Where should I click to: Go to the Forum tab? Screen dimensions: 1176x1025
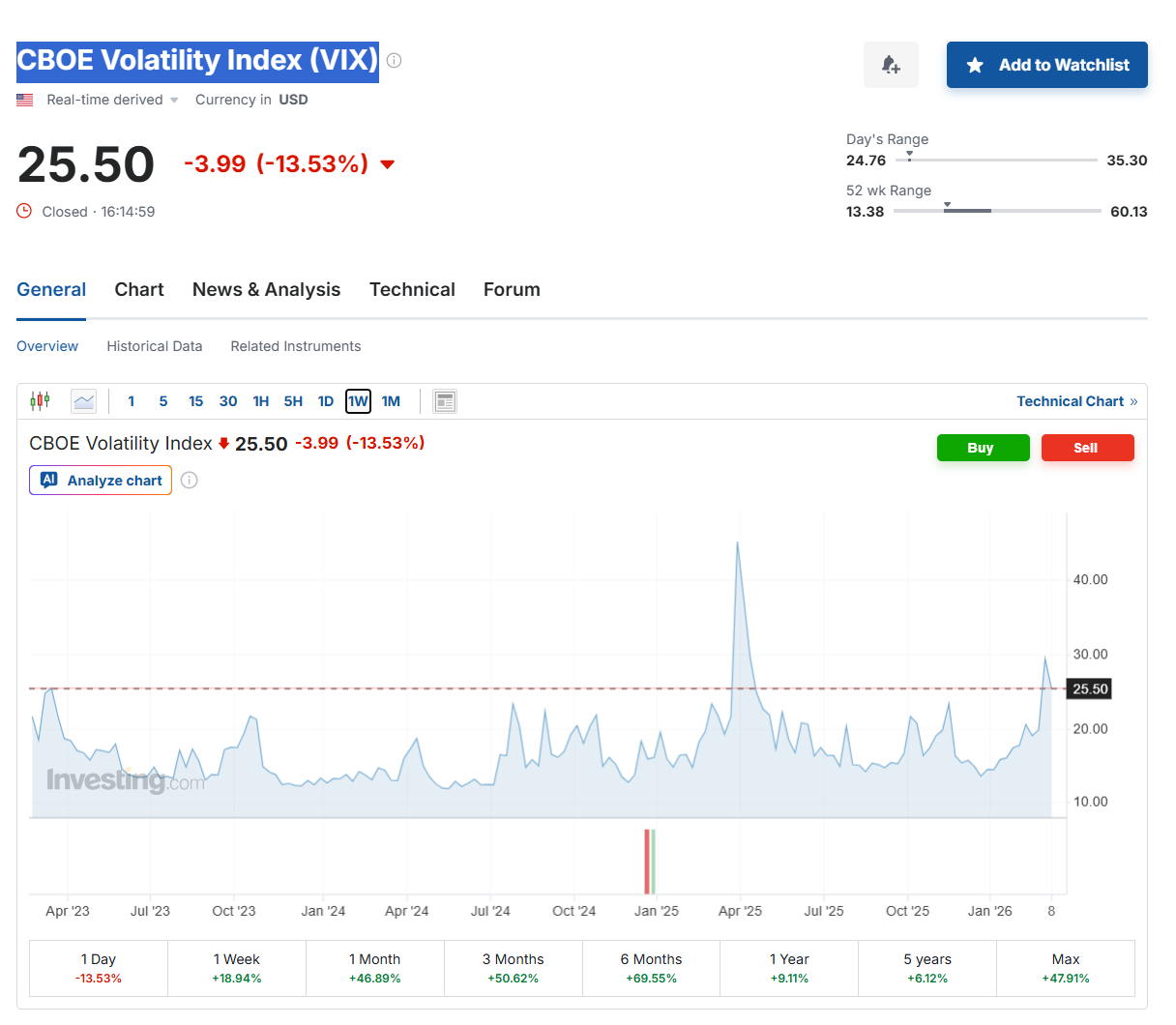(x=512, y=289)
